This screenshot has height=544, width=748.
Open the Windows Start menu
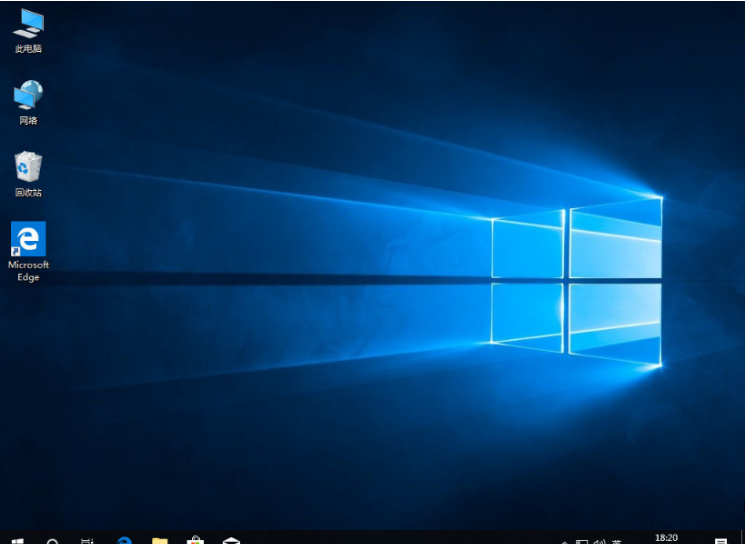(x=17, y=541)
